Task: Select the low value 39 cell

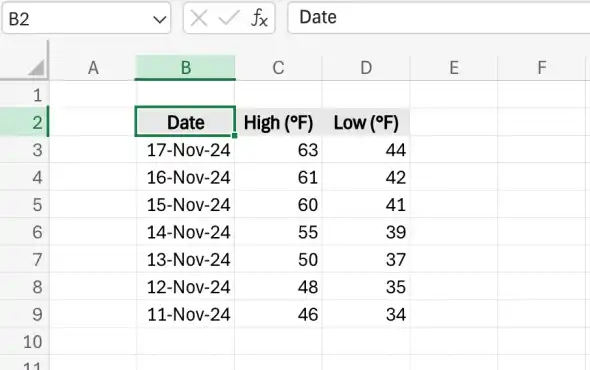Action: pyautogui.click(x=366, y=232)
